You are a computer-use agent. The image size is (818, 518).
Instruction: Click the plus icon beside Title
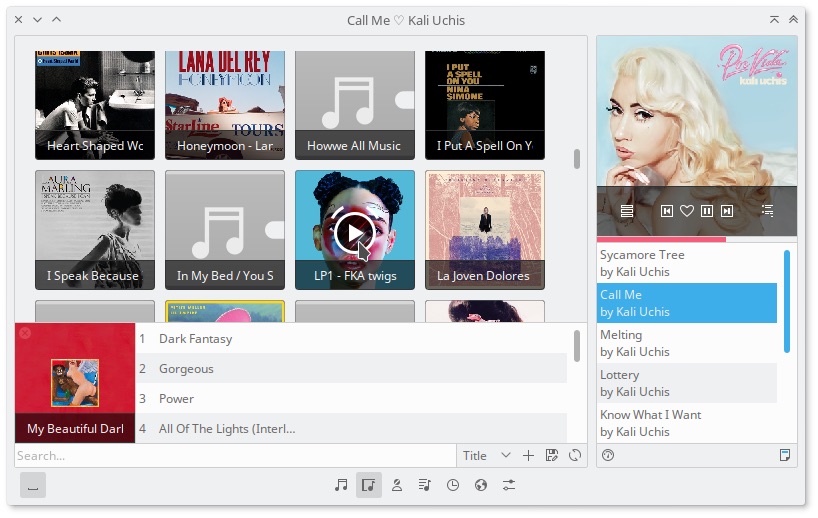529,456
